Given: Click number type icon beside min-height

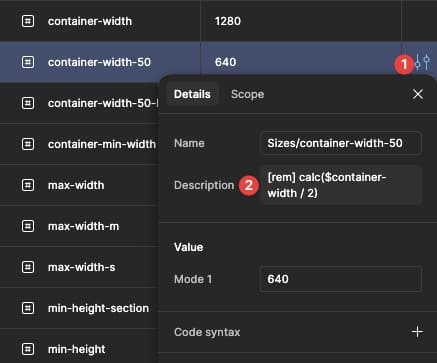Looking at the screenshot, I should [x=28, y=349].
